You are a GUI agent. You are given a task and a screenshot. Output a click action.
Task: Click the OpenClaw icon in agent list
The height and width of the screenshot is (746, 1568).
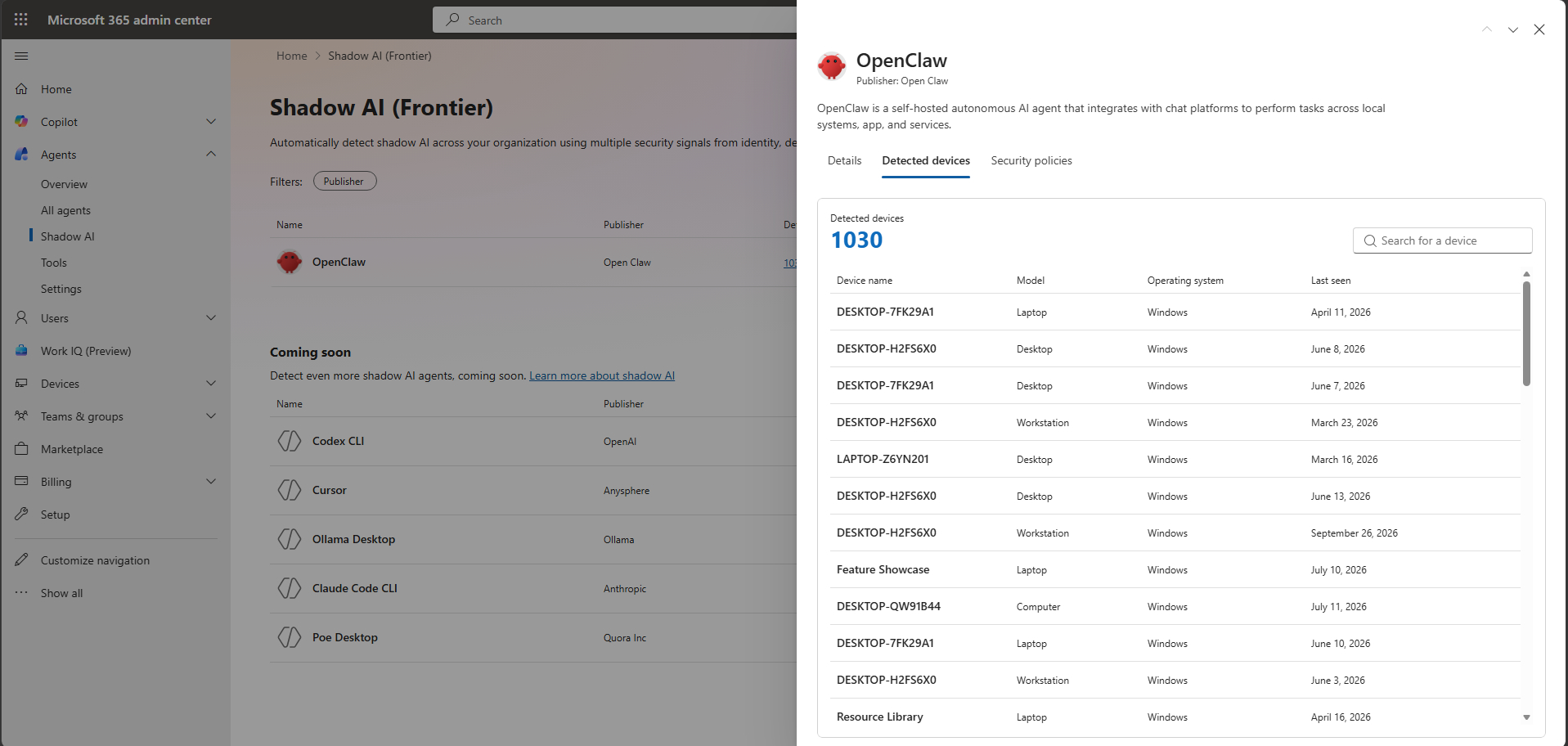(x=289, y=262)
